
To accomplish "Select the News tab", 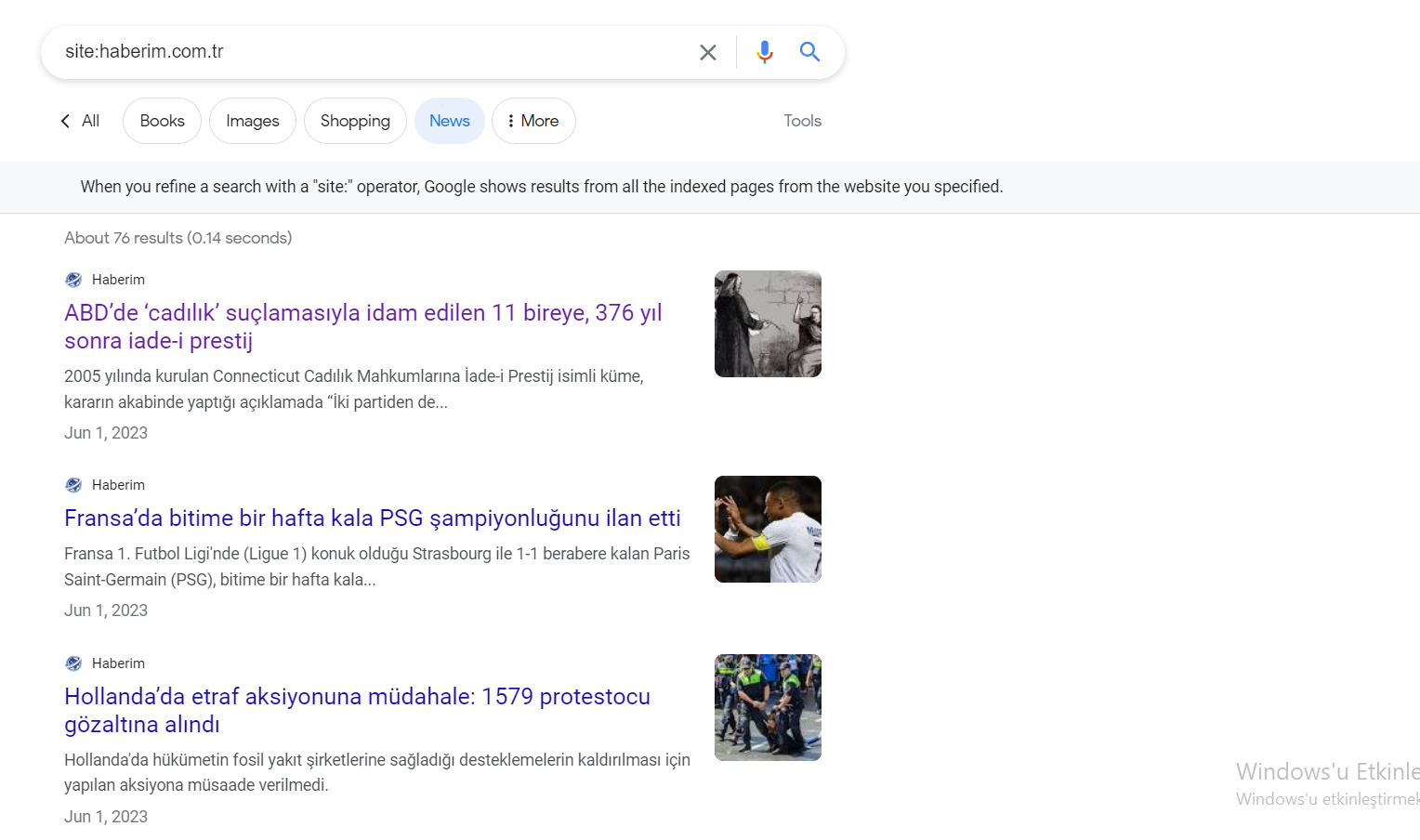I will pyautogui.click(x=450, y=121).
